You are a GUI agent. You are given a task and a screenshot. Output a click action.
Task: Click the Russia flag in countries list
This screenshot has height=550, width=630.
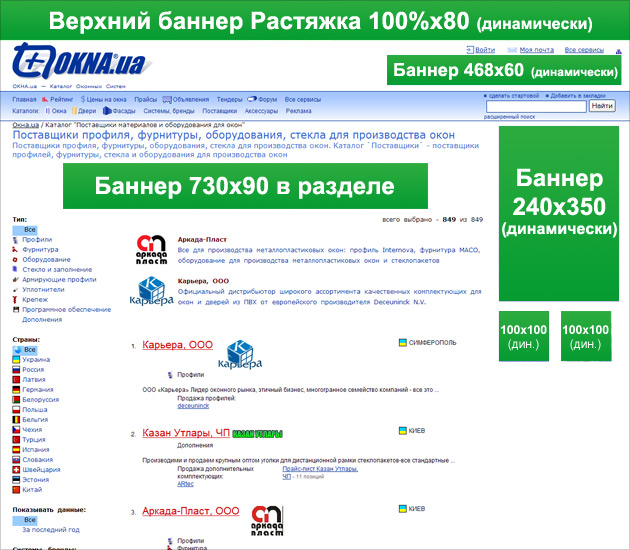[x=16, y=370]
